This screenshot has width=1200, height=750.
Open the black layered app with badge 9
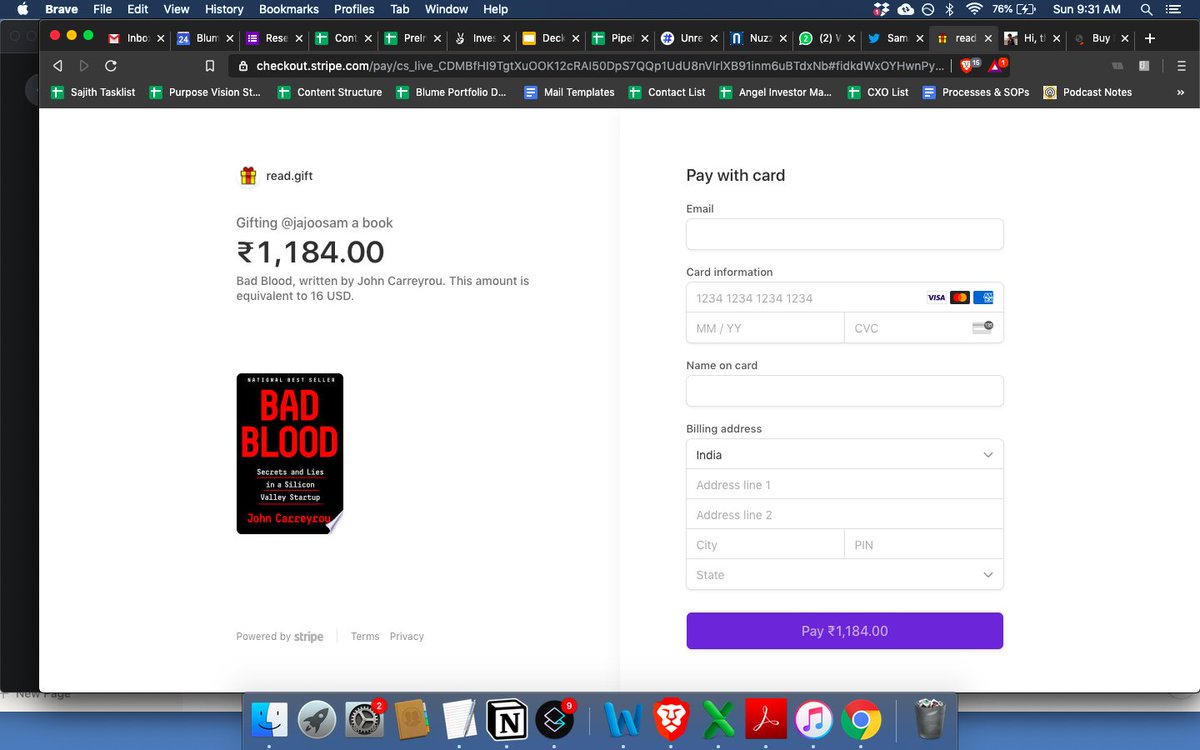coord(554,719)
